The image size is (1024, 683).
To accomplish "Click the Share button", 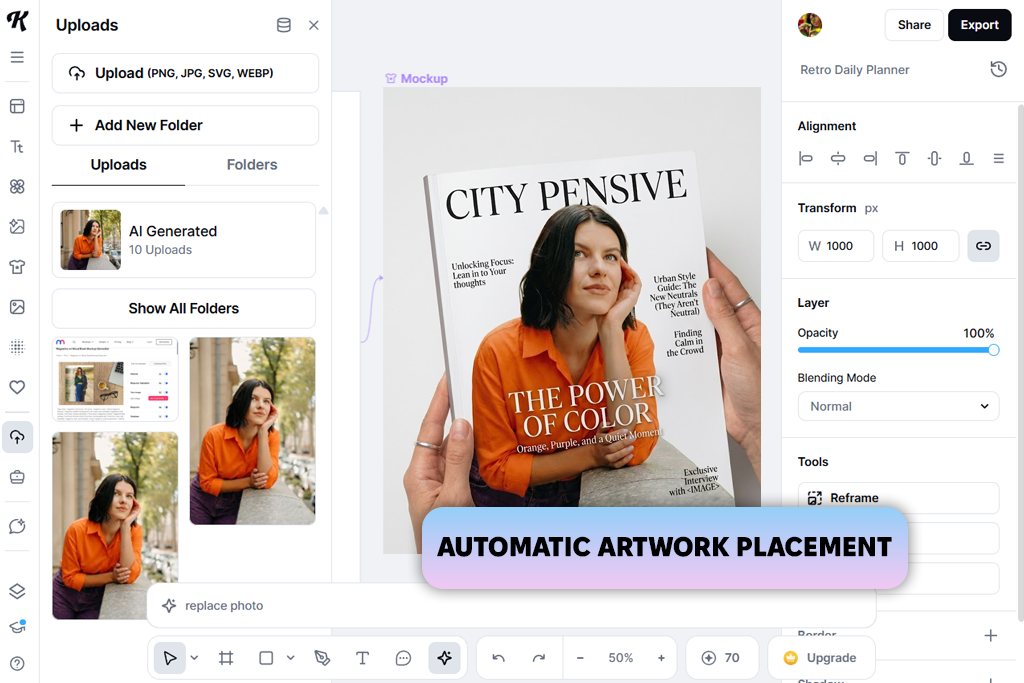I will click(x=914, y=25).
